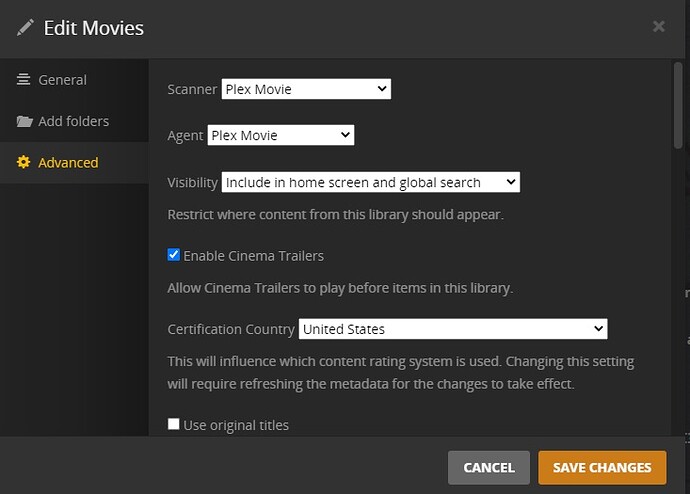Open the Agent dropdown
Viewport: 690px width, 494px height.
[x=281, y=135]
